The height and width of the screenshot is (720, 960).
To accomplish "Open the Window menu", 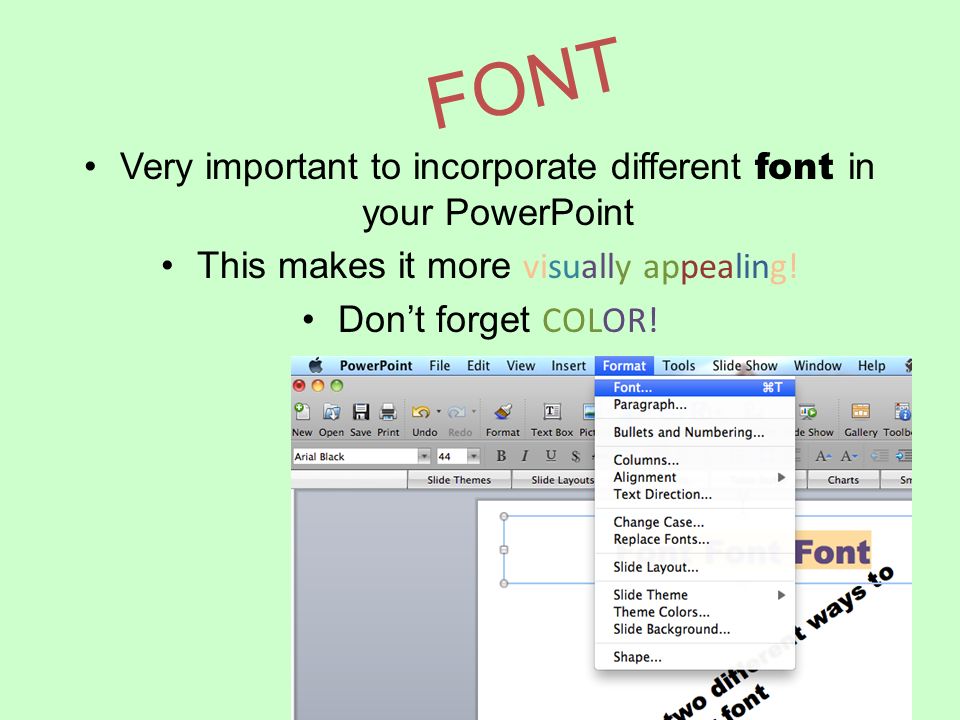I will 817,366.
